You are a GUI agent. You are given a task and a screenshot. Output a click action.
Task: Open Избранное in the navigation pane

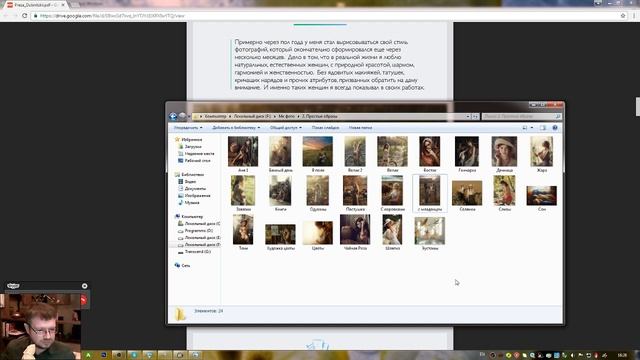tap(191, 140)
